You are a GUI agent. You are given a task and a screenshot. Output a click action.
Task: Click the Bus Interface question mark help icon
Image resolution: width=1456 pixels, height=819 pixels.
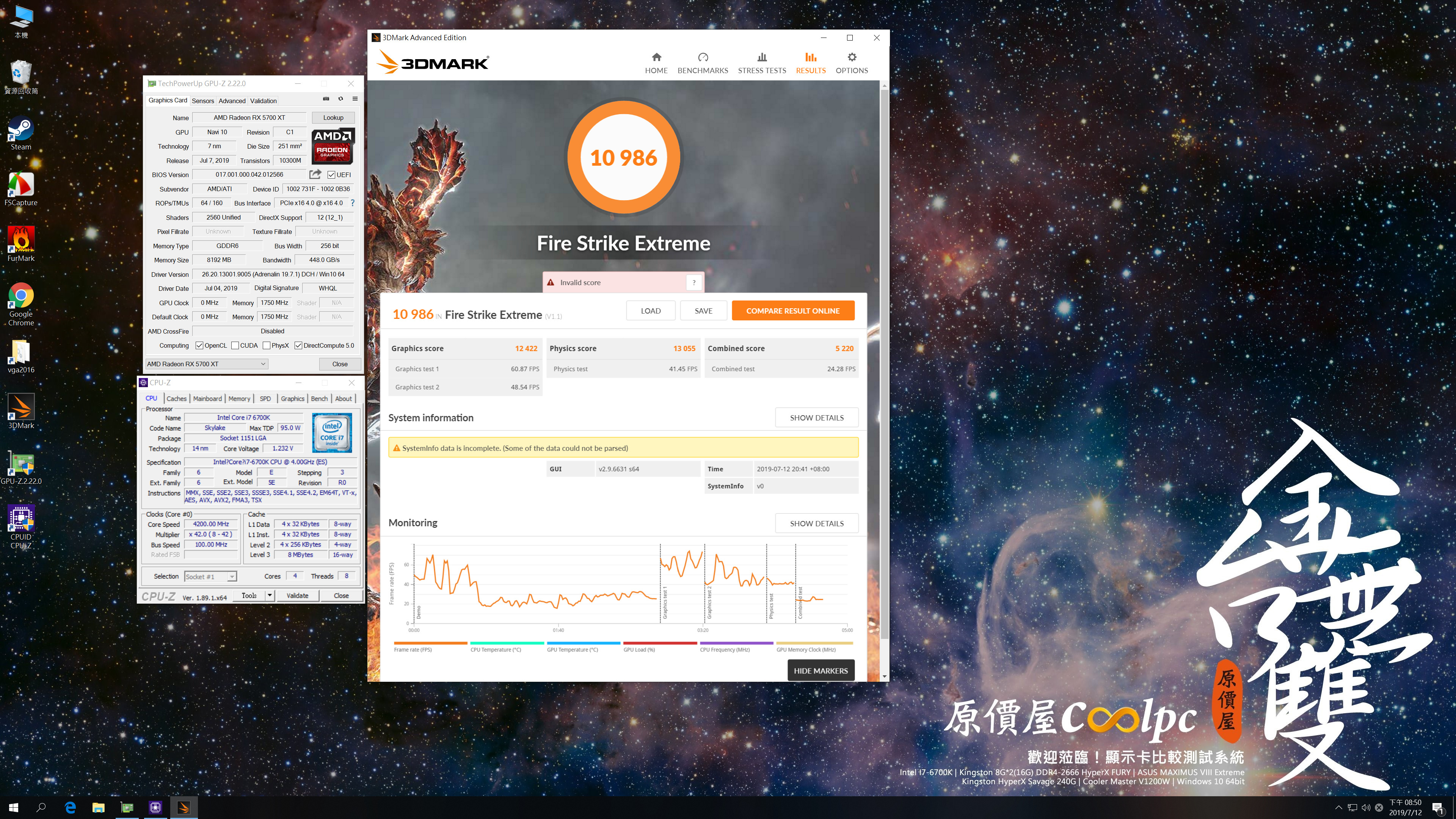(353, 203)
